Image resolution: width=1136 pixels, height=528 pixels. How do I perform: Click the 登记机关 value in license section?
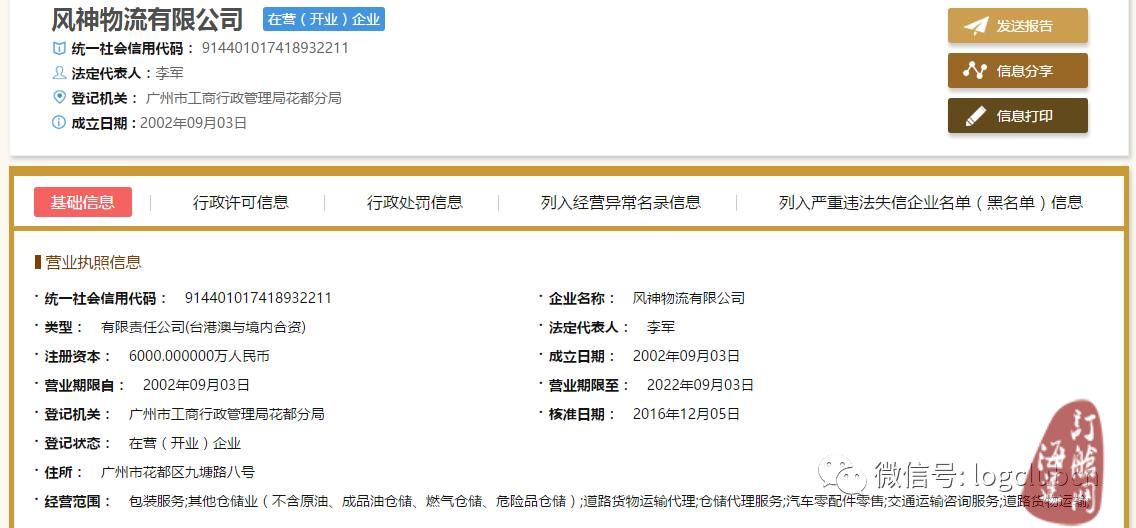(x=226, y=414)
